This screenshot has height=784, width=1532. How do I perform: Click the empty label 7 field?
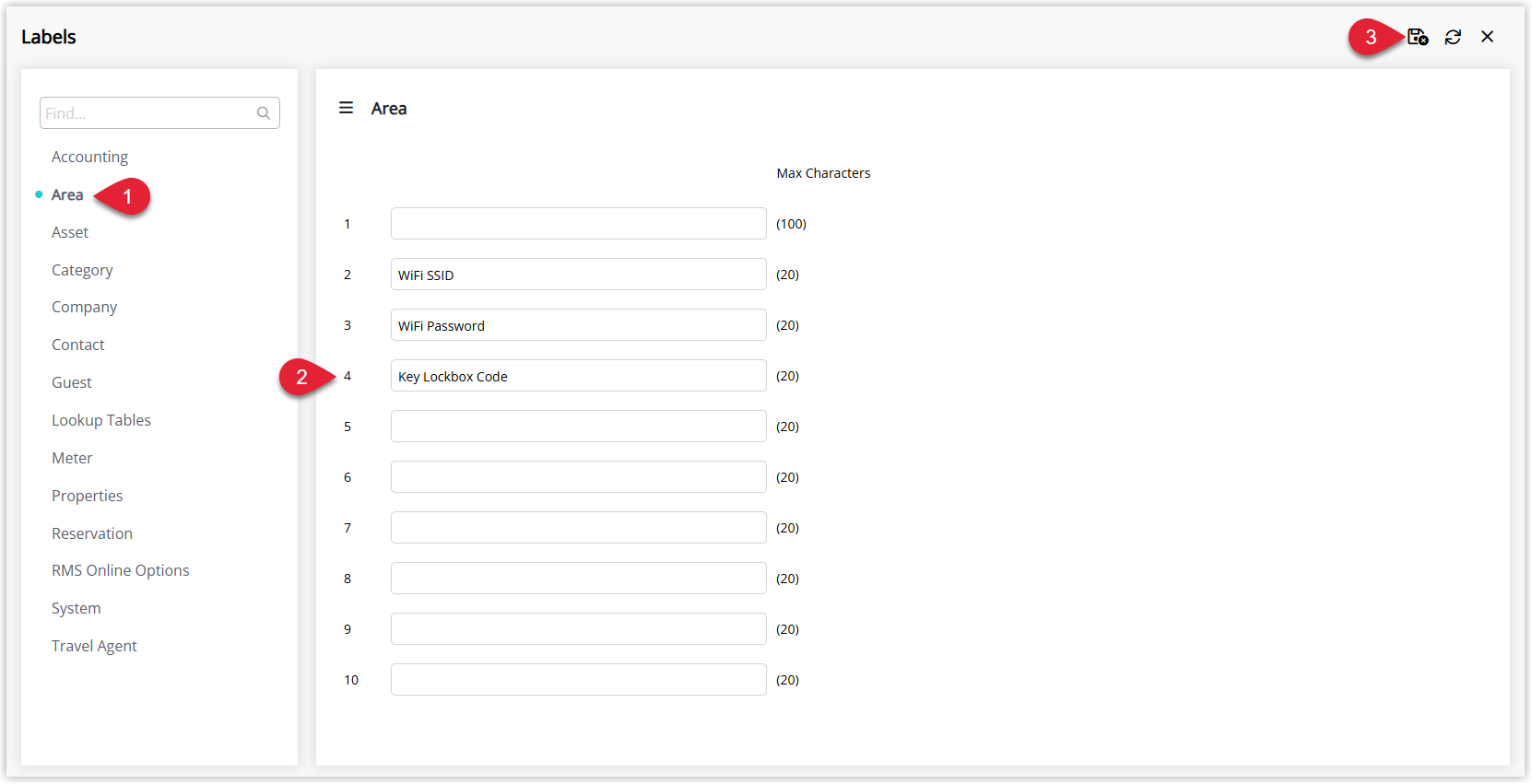[579, 528]
